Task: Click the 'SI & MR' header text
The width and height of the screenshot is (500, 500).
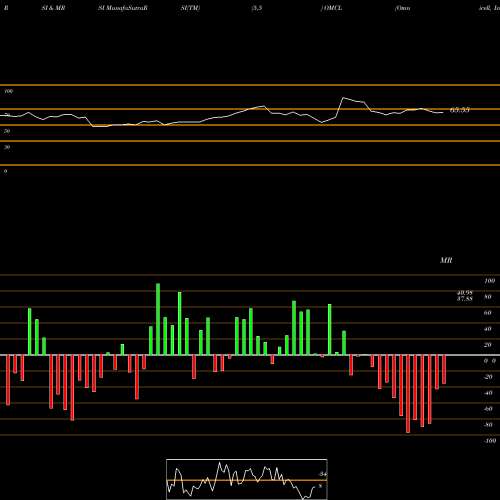Action: pyautogui.click(x=53, y=8)
